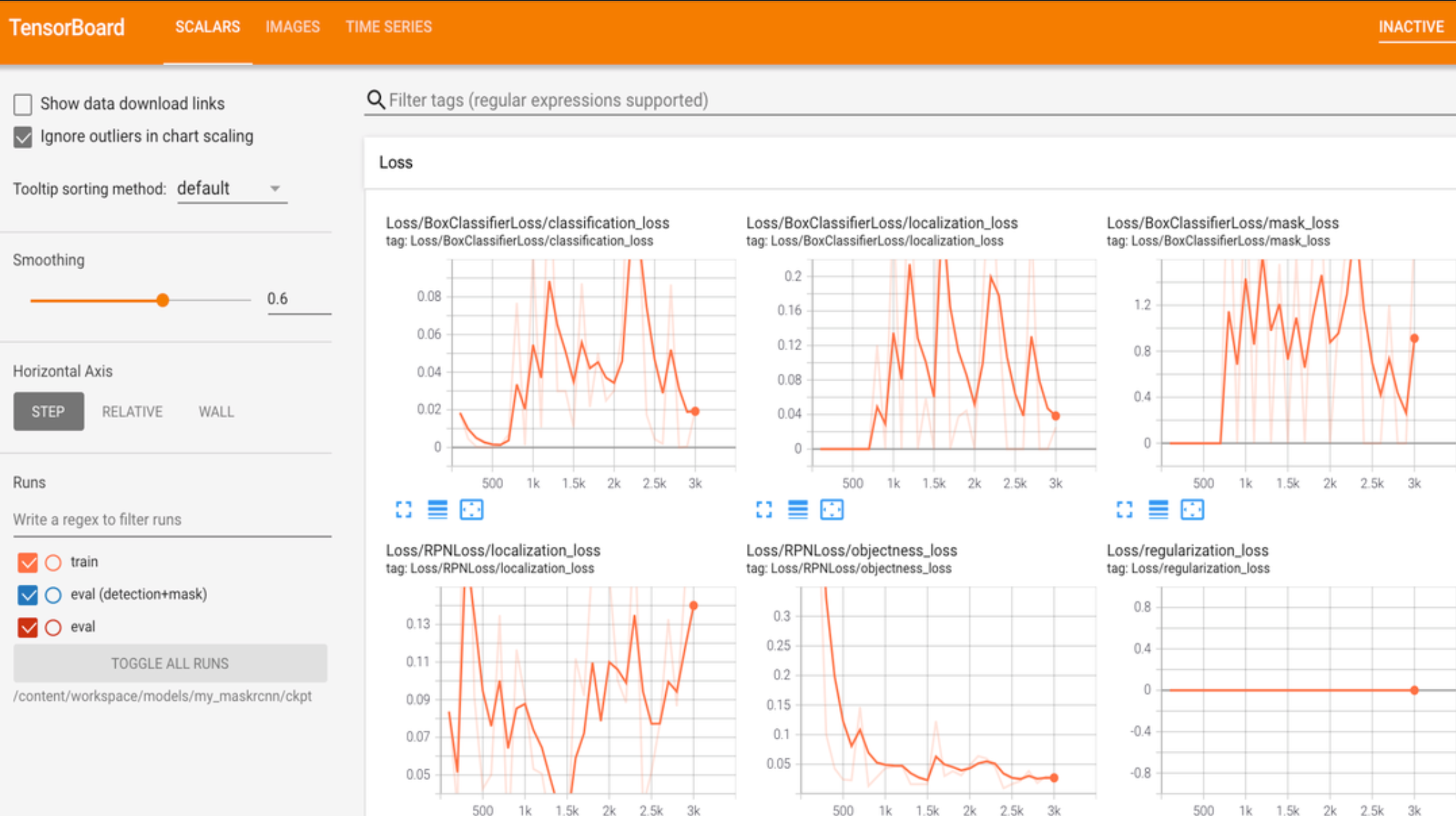Open the Tooltip sorting method dropdown
This screenshot has width=1456, height=816.
[231, 189]
